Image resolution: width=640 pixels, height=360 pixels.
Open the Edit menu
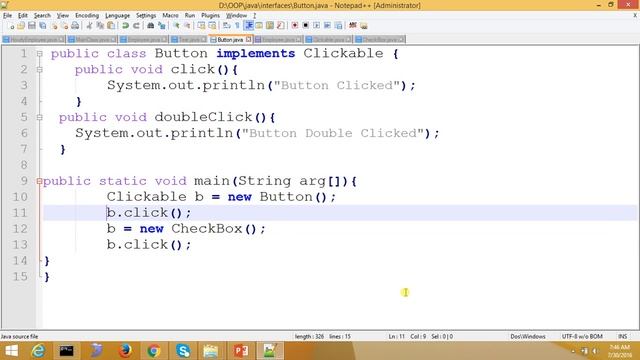22,16
